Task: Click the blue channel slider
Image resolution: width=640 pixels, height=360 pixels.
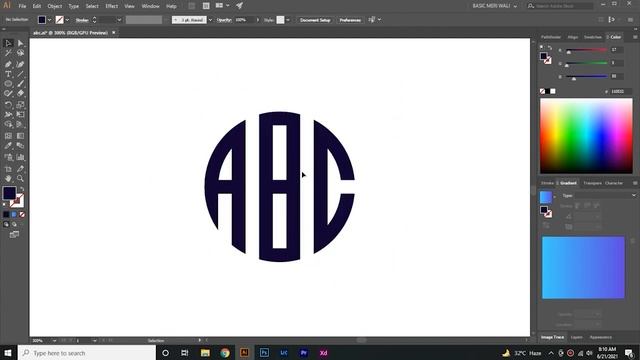Action: point(587,76)
